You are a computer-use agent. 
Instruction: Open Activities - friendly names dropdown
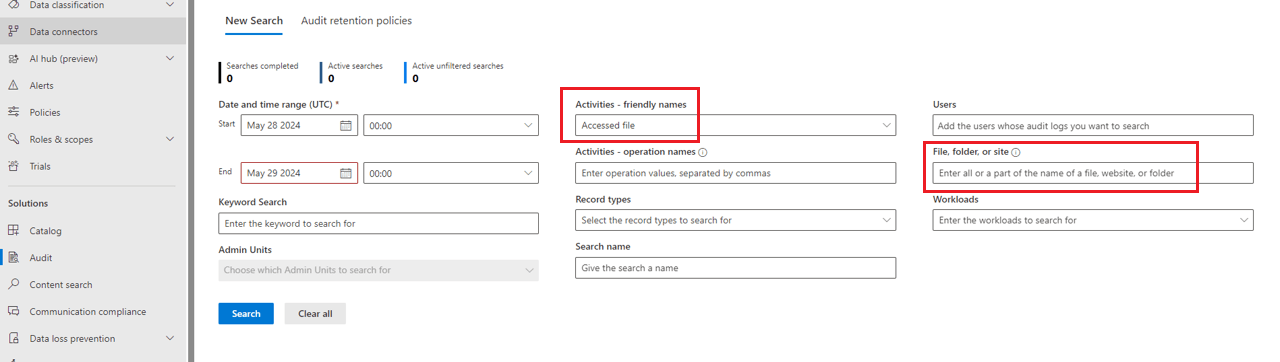[x=735, y=126]
